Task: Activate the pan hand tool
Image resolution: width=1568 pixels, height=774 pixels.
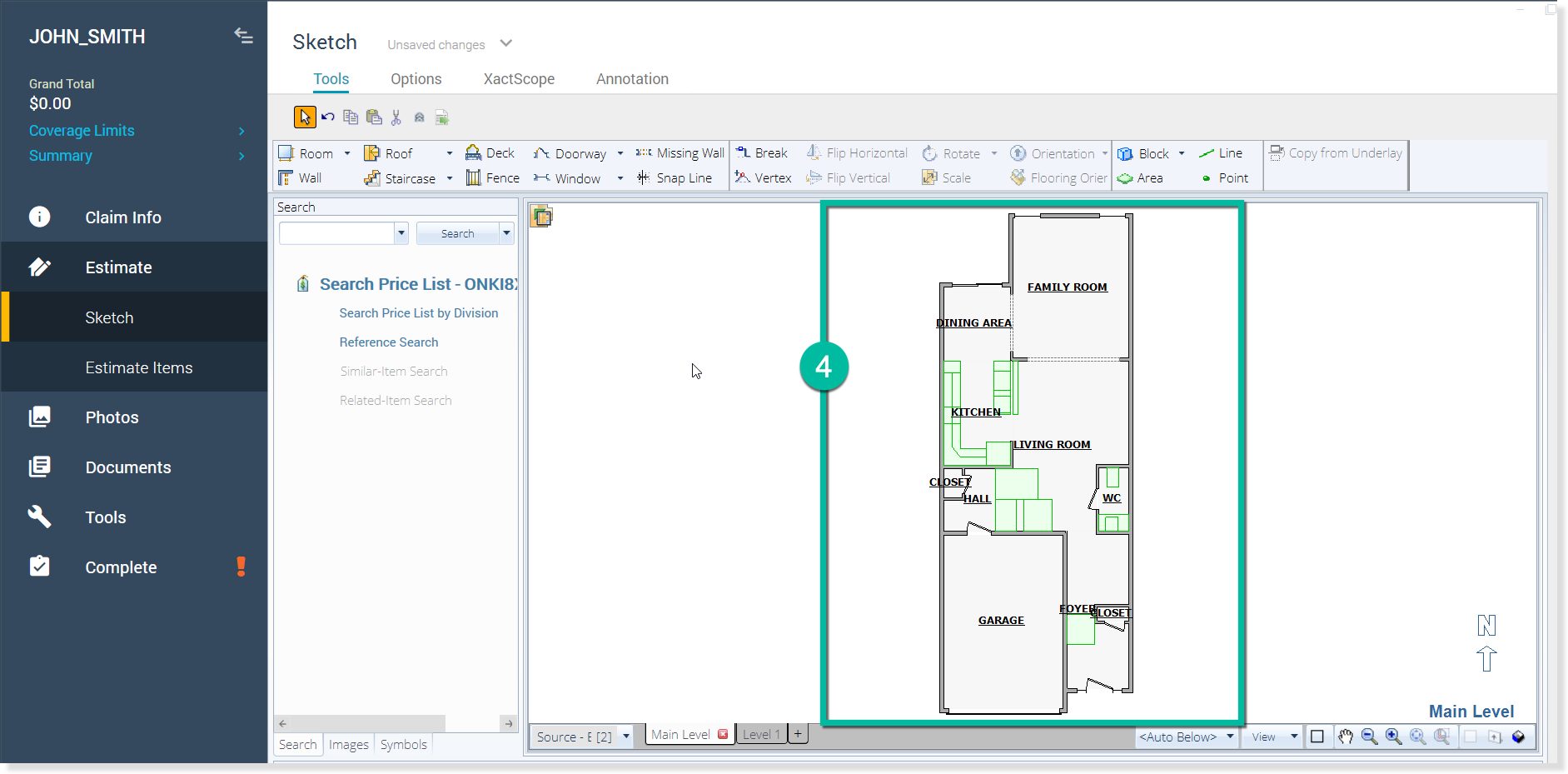Action: (x=1346, y=737)
